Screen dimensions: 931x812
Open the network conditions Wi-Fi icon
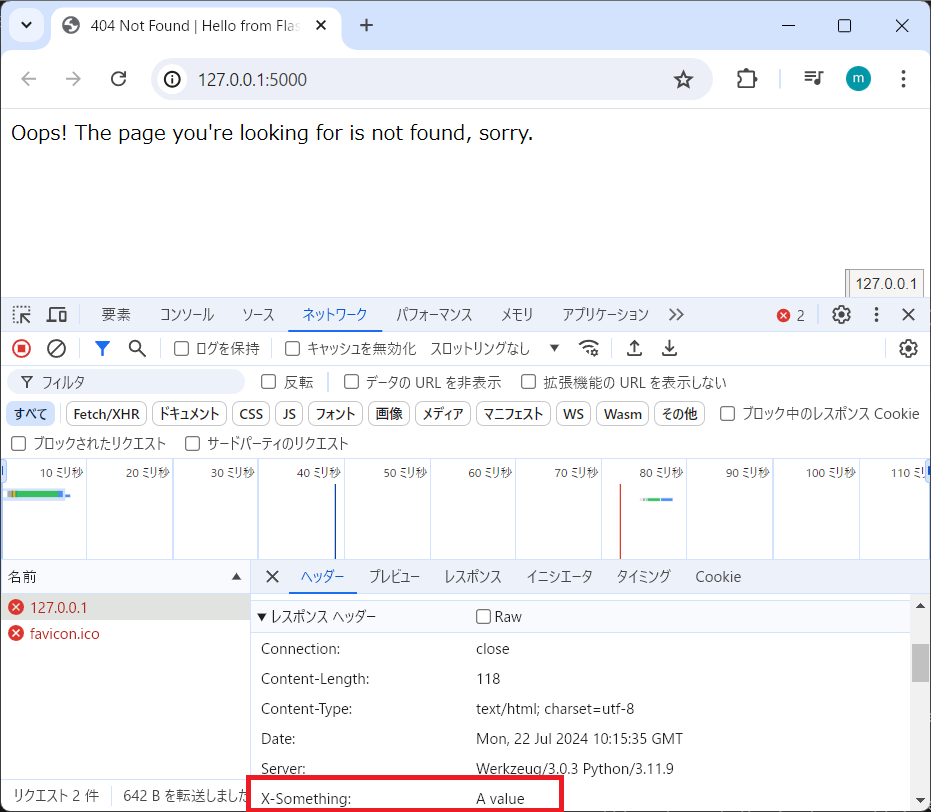pos(590,348)
